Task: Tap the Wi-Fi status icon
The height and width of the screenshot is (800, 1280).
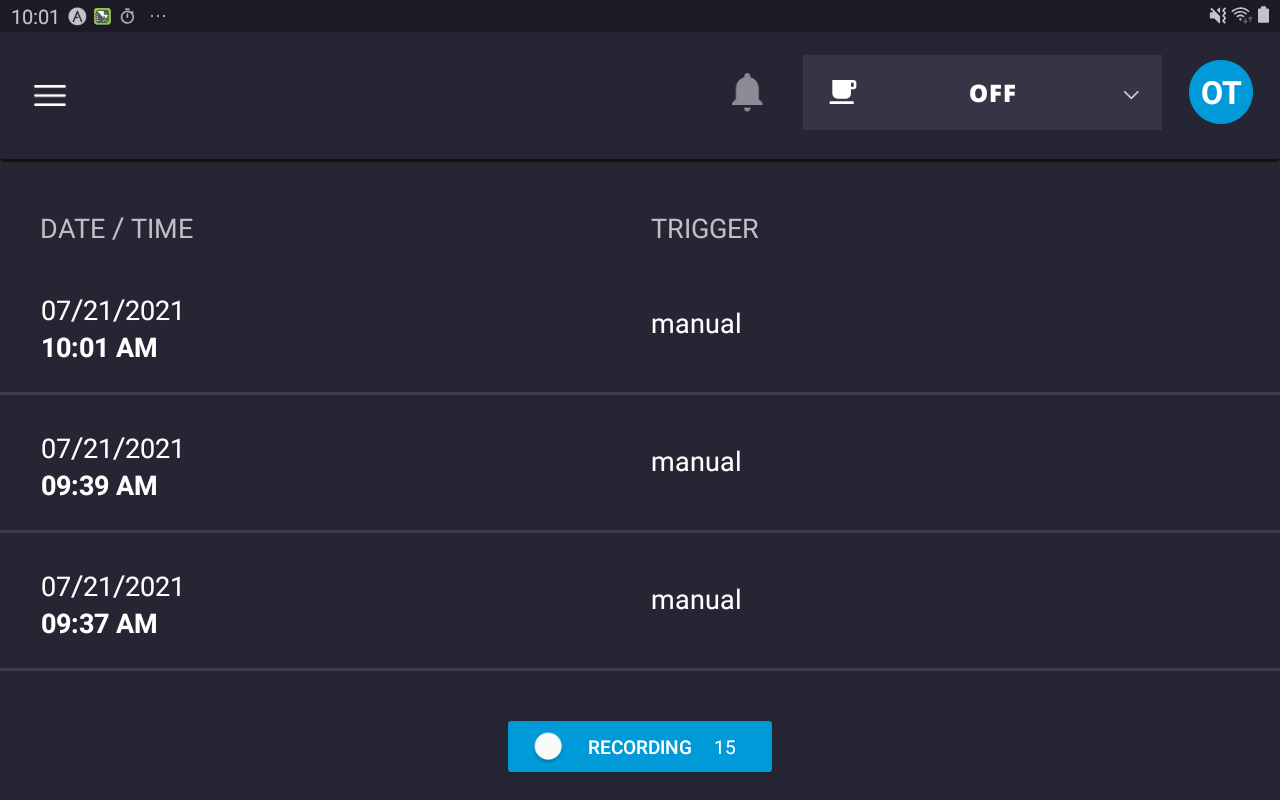Action: coord(1241,15)
